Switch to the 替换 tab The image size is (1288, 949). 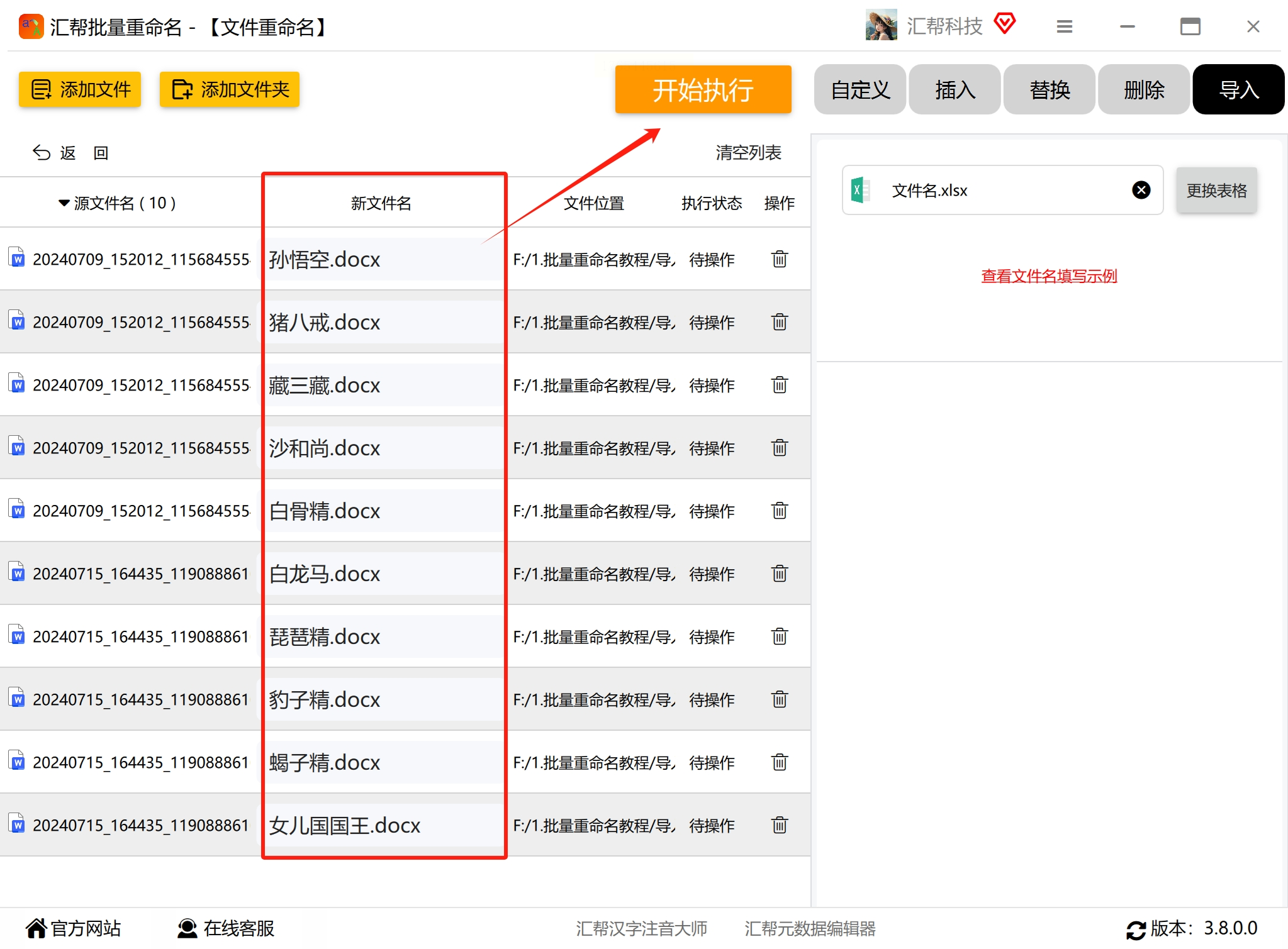(1049, 90)
